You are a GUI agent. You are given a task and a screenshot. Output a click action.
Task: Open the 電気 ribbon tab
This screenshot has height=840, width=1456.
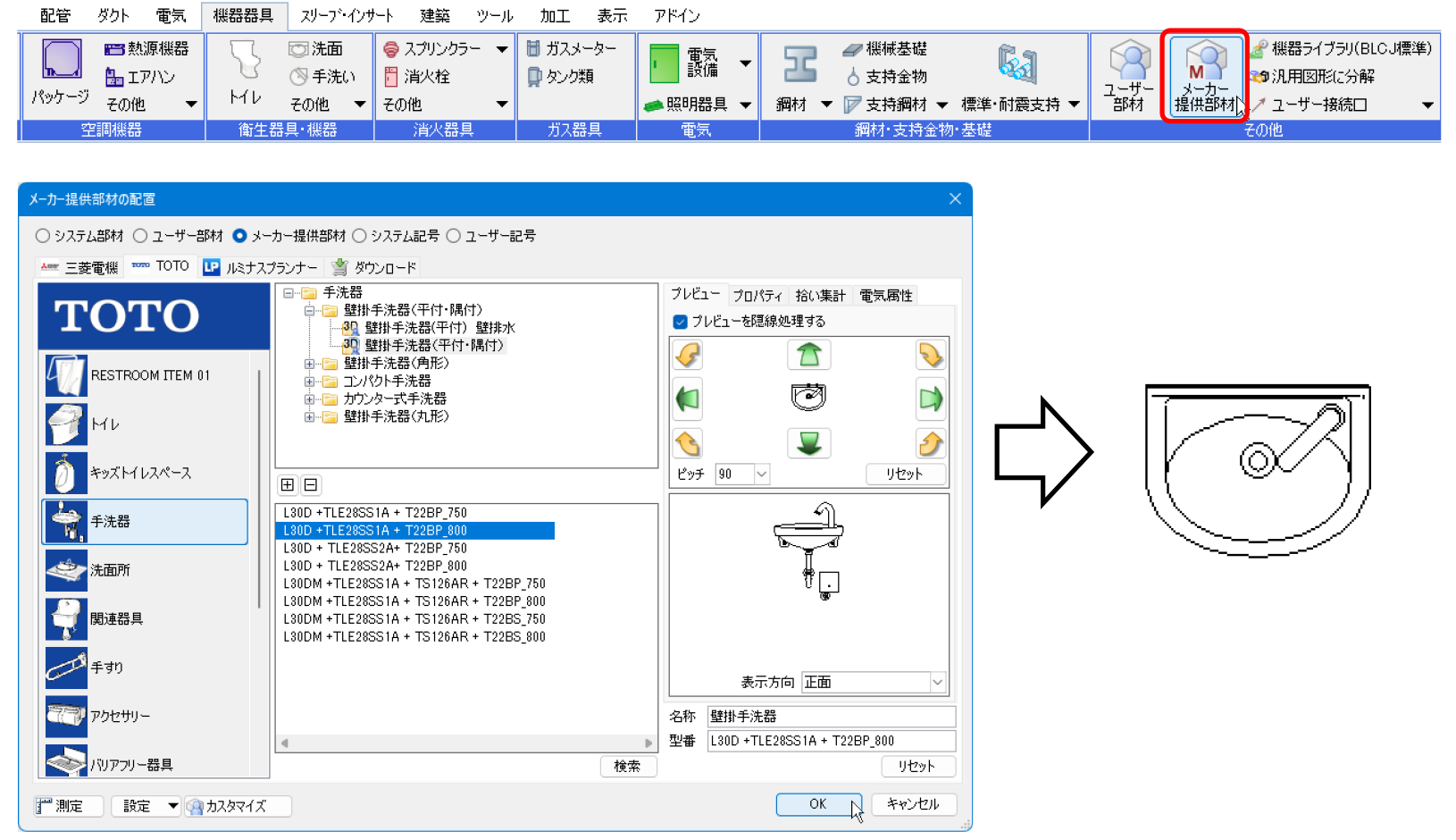click(171, 15)
